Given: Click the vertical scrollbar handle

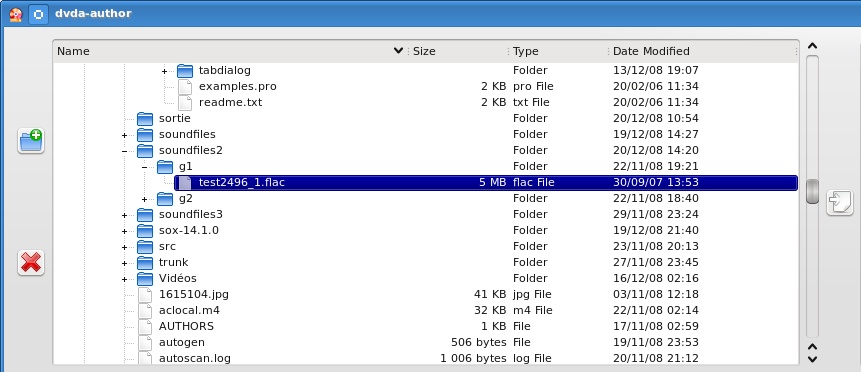Looking at the screenshot, I should point(813,191).
